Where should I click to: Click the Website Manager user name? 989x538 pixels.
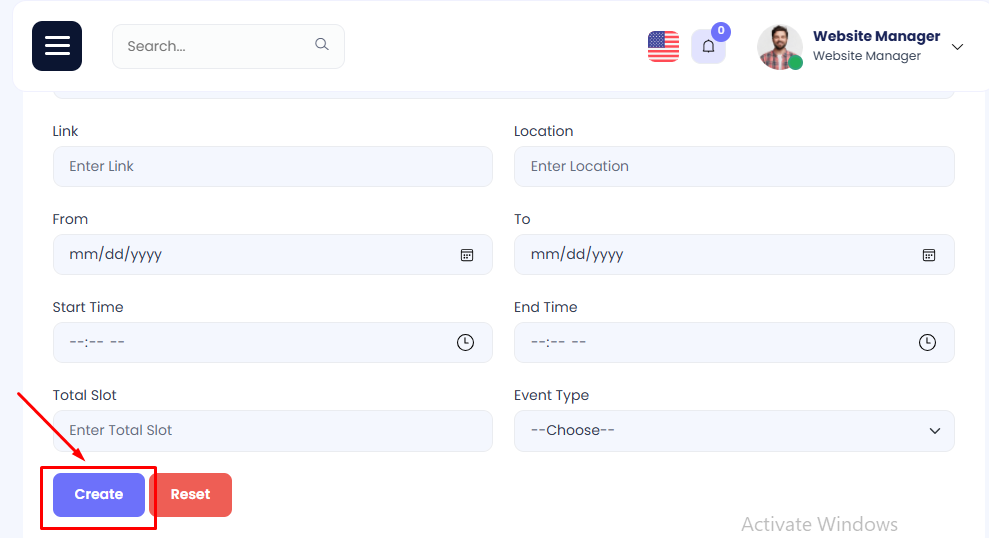pos(876,37)
